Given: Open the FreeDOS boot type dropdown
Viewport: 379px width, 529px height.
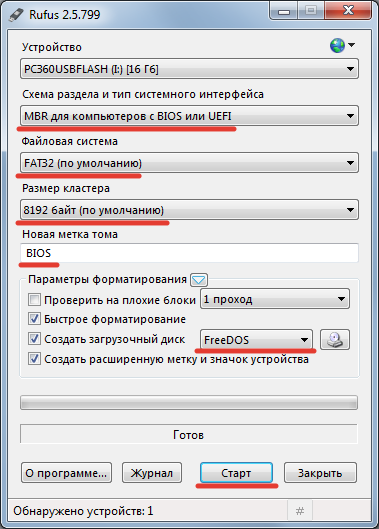Looking at the screenshot, I should click(x=256, y=339).
